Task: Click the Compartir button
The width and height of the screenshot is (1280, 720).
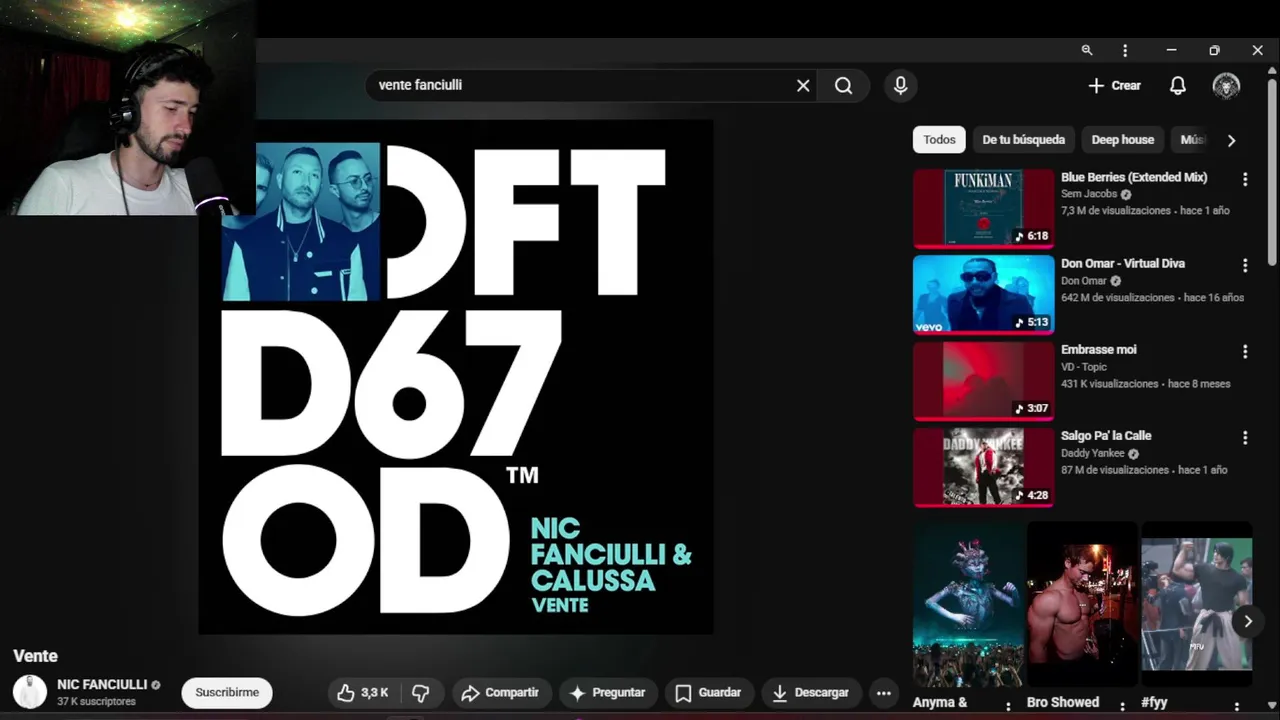Action: click(x=500, y=692)
